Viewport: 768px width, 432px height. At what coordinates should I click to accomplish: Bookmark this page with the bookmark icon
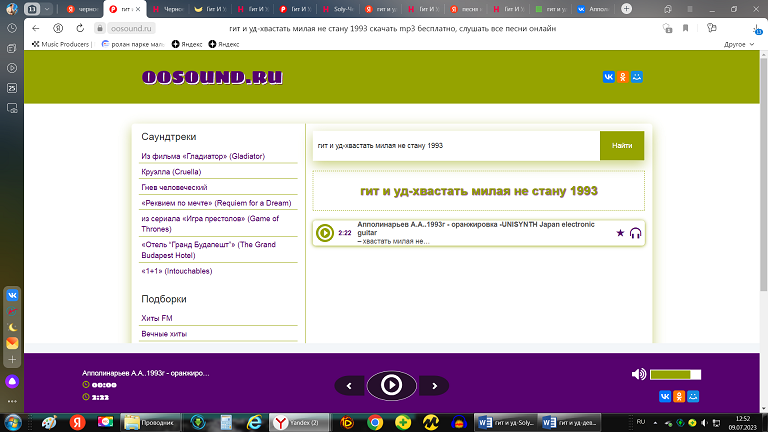coord(685,28)
